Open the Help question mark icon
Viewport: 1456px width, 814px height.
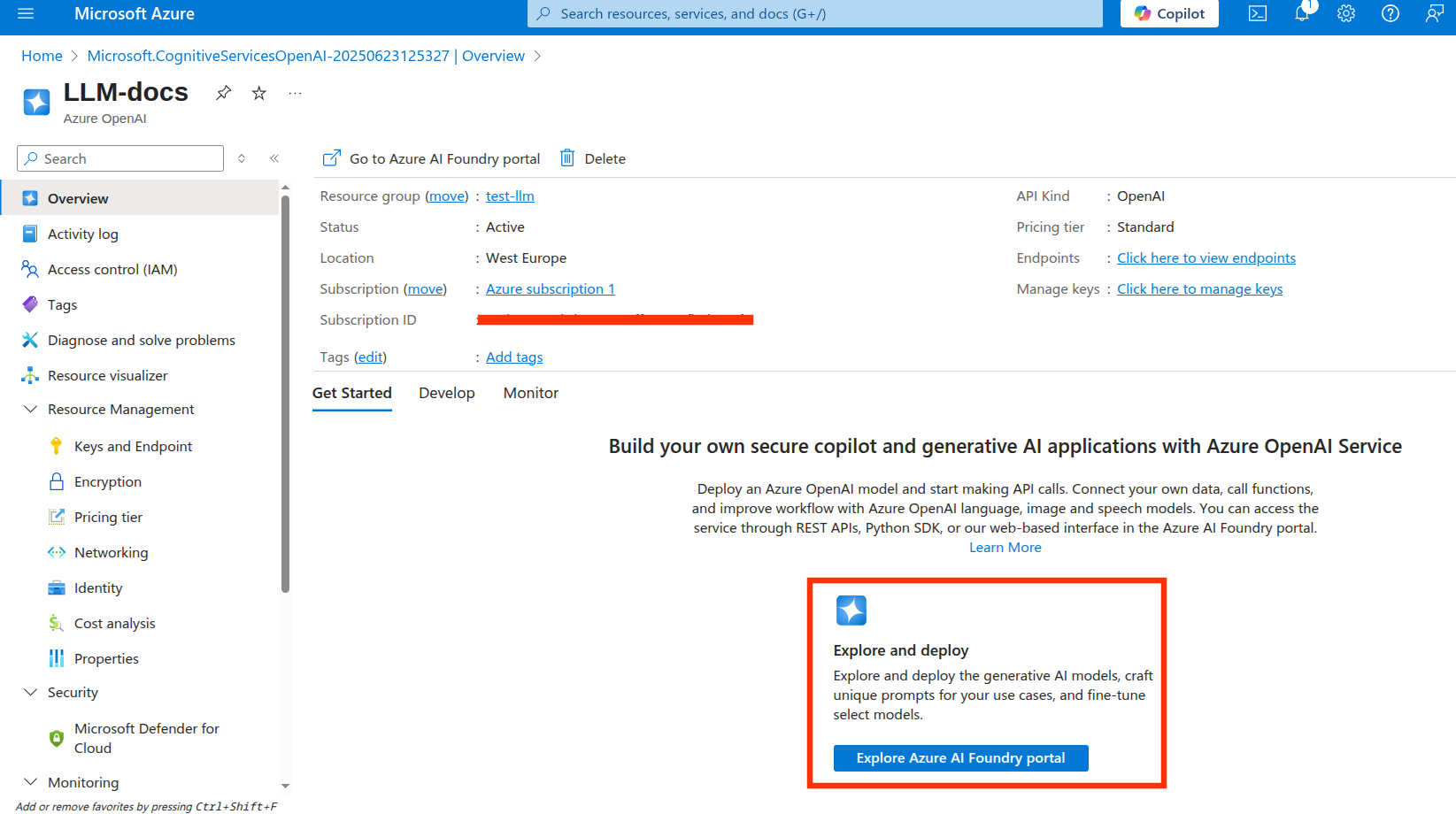click(1391, 13)
